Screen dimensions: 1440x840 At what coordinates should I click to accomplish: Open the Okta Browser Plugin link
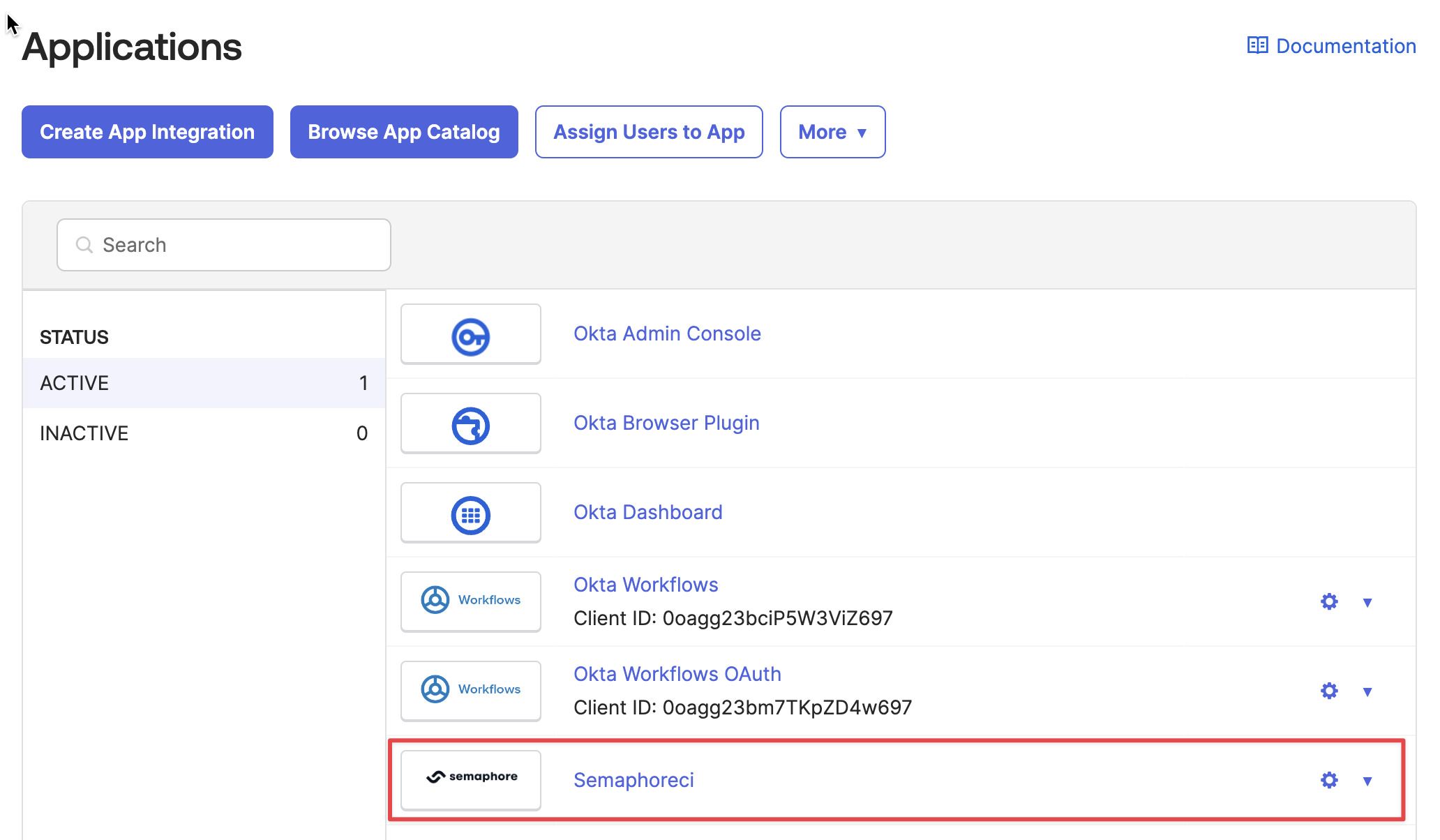(x=666, y=423)
